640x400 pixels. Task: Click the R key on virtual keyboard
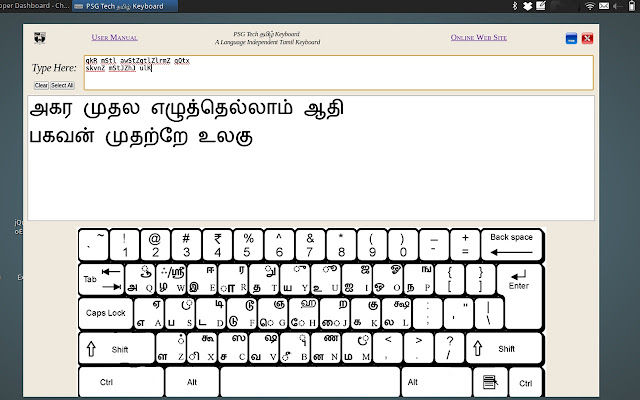pos(233,280)
